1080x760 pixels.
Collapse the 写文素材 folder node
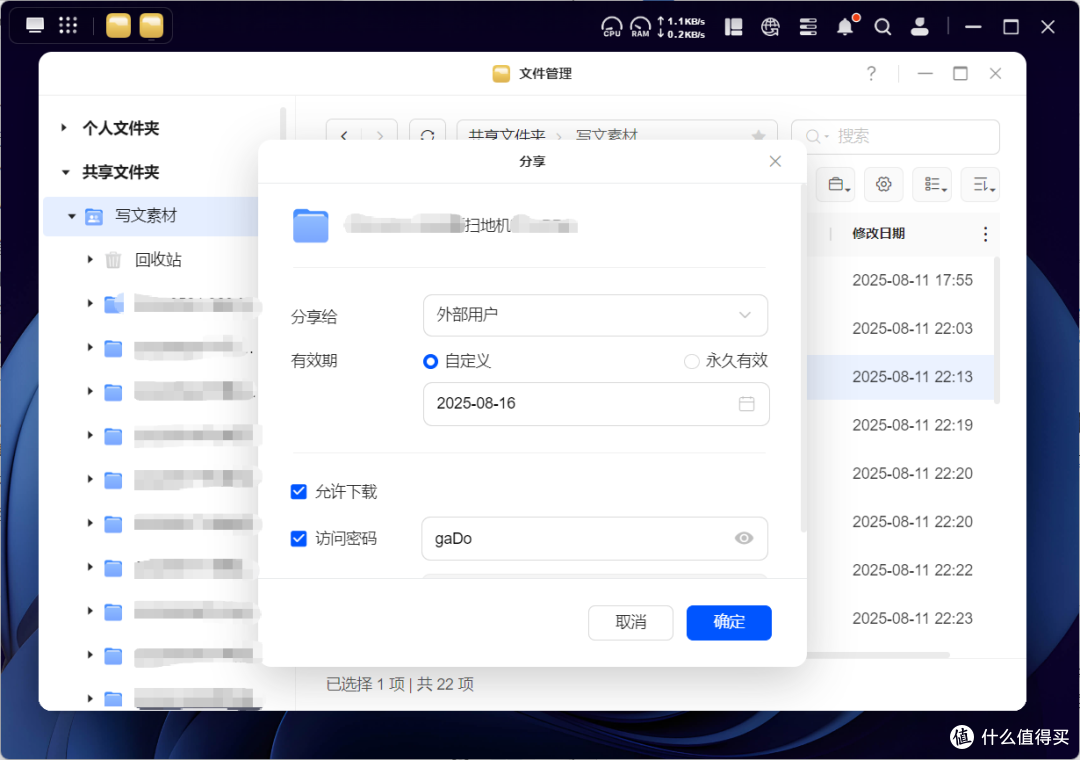point(72,216)
